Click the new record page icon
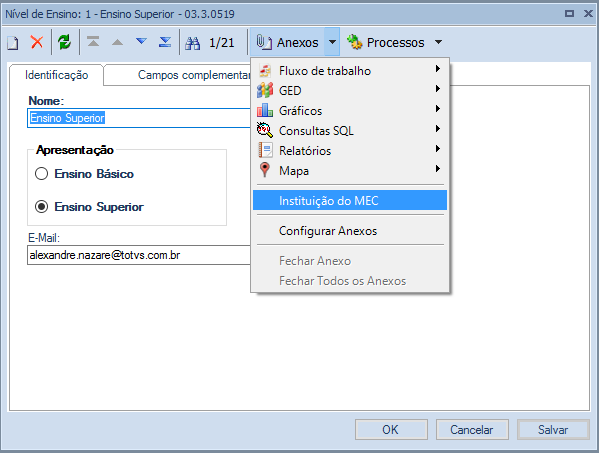 [x=13, y=42]
